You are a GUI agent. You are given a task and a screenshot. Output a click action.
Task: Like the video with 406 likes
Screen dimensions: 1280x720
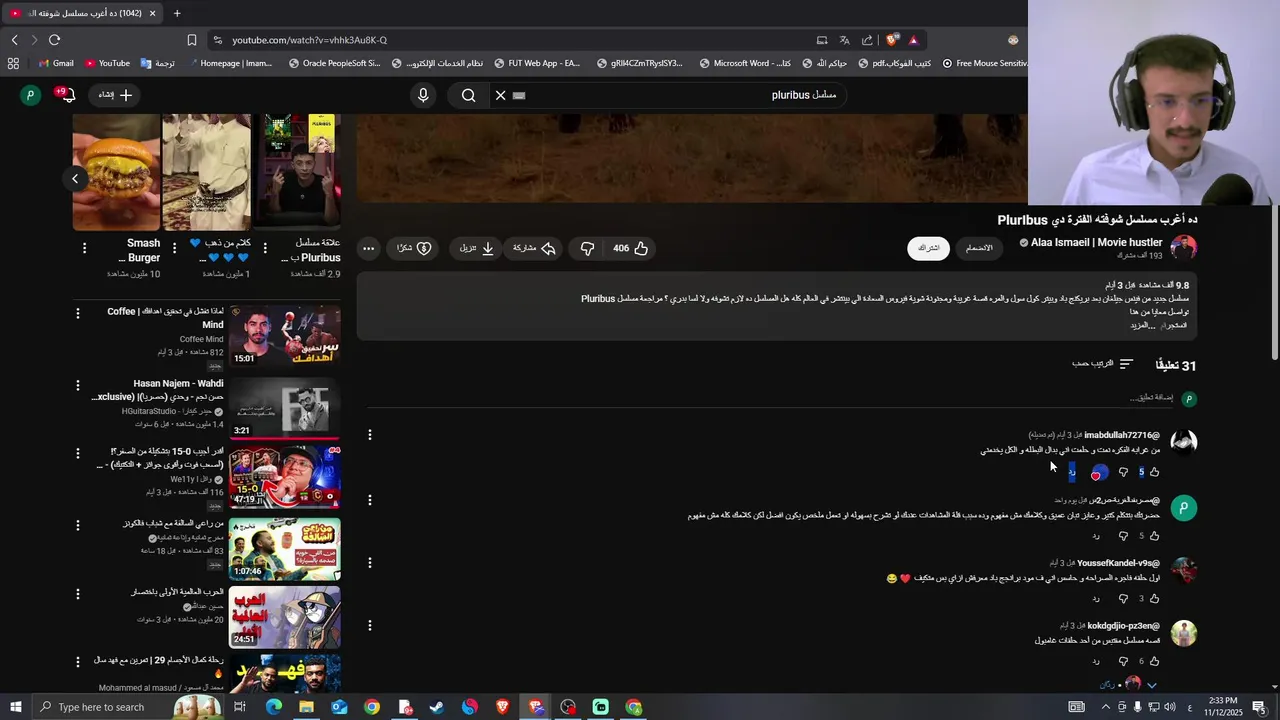coord(631,248)
